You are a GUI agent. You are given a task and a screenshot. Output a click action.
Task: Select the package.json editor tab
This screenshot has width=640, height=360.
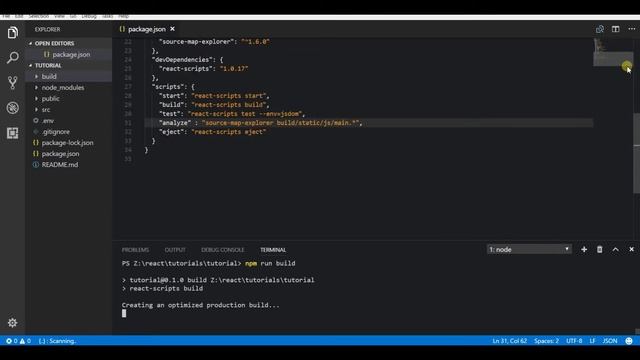[x=146, y=29]
